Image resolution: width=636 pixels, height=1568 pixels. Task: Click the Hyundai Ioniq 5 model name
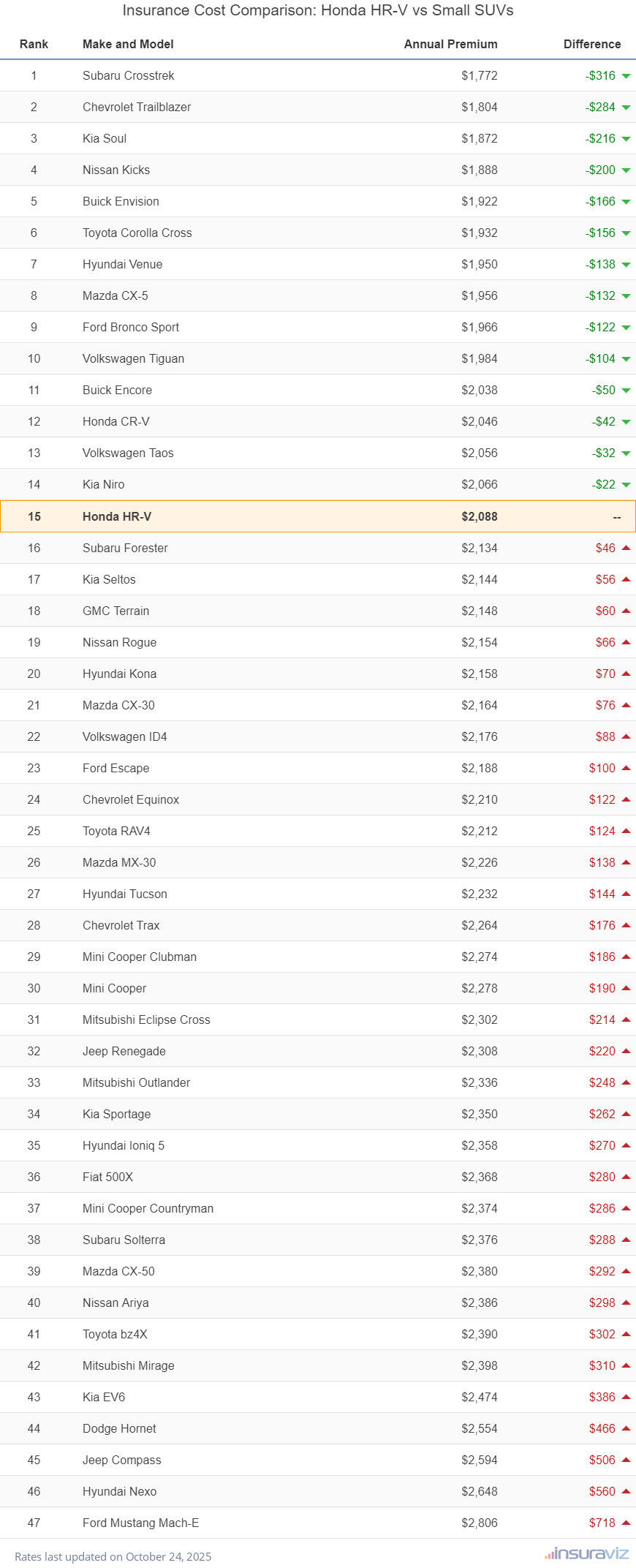click(x=124, y=1145)
